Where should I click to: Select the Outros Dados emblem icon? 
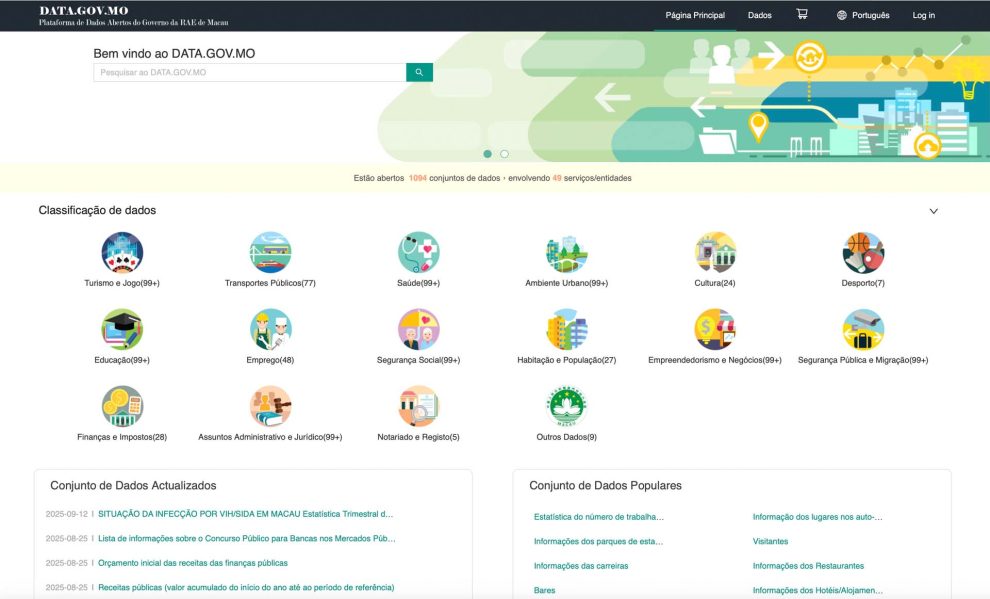tap(566, 406)
